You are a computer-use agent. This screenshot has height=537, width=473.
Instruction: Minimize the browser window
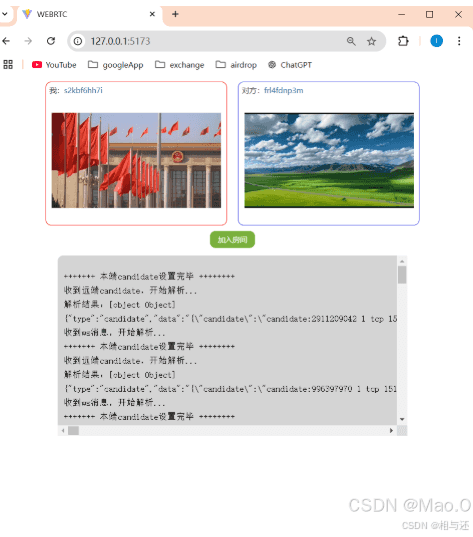click(x=401, y=14)
